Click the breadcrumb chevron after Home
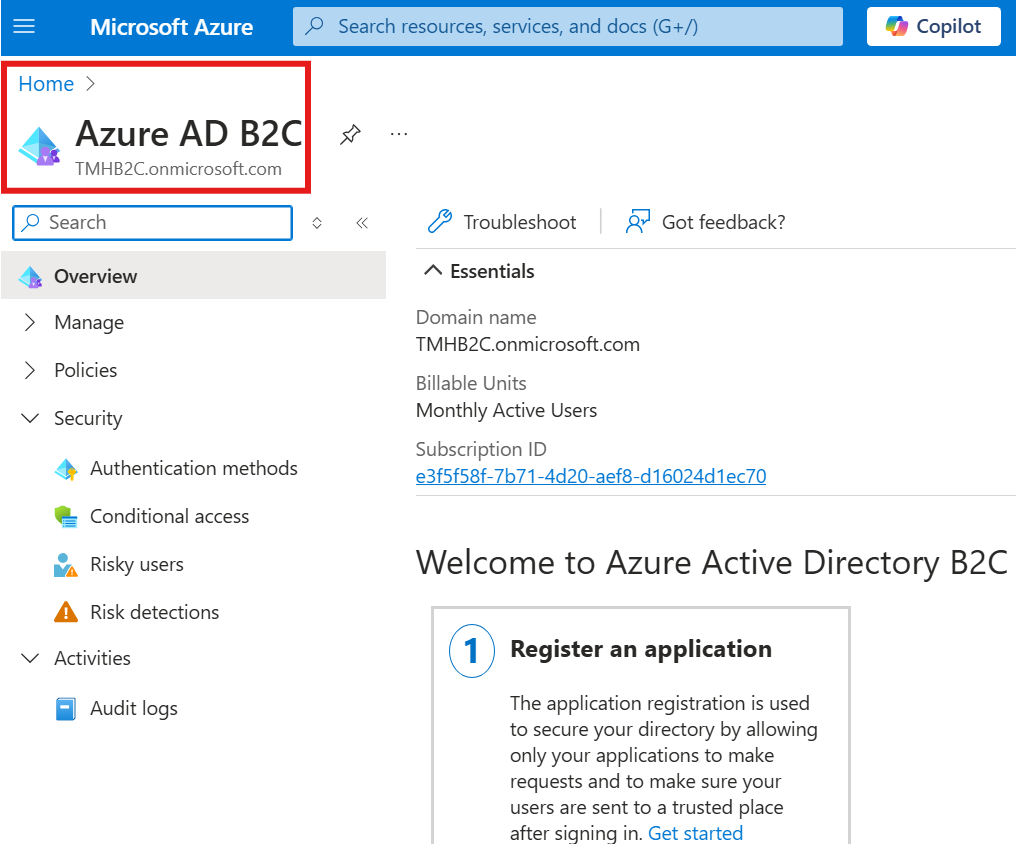 point(91,84)
